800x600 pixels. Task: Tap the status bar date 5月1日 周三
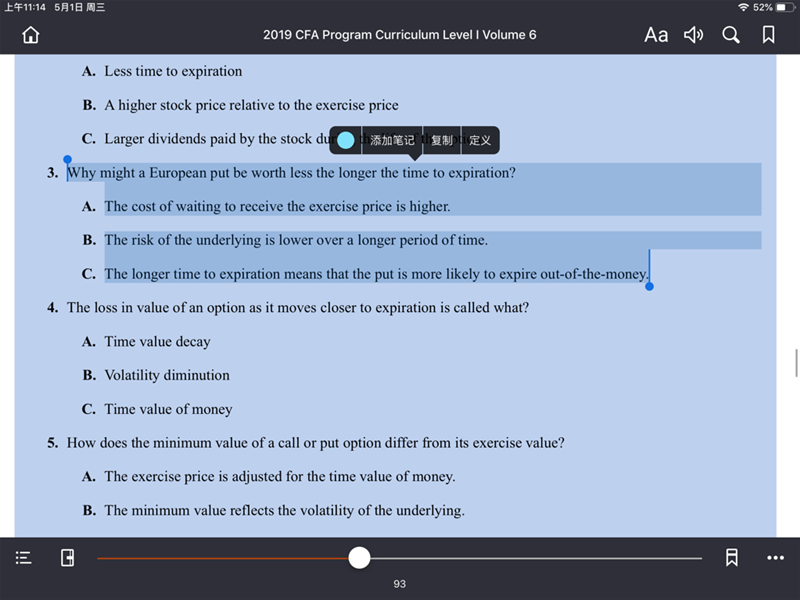(80, 7)
